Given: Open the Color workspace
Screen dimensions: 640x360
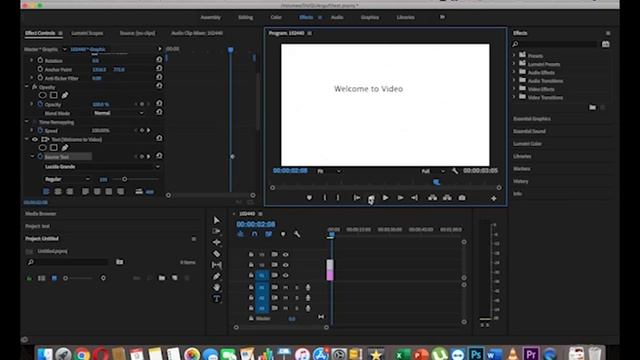Looking at the screenshot, I should click(276, 18).
